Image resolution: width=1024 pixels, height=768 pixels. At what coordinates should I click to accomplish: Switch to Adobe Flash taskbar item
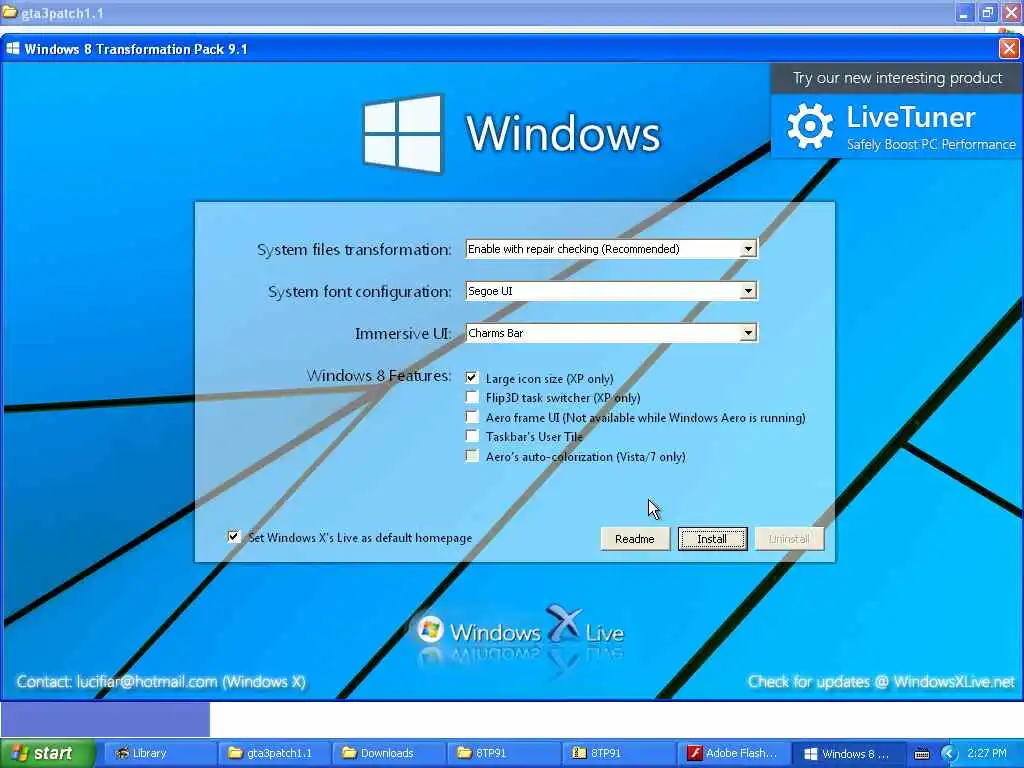pyautogui.click(x=733, y=754)
